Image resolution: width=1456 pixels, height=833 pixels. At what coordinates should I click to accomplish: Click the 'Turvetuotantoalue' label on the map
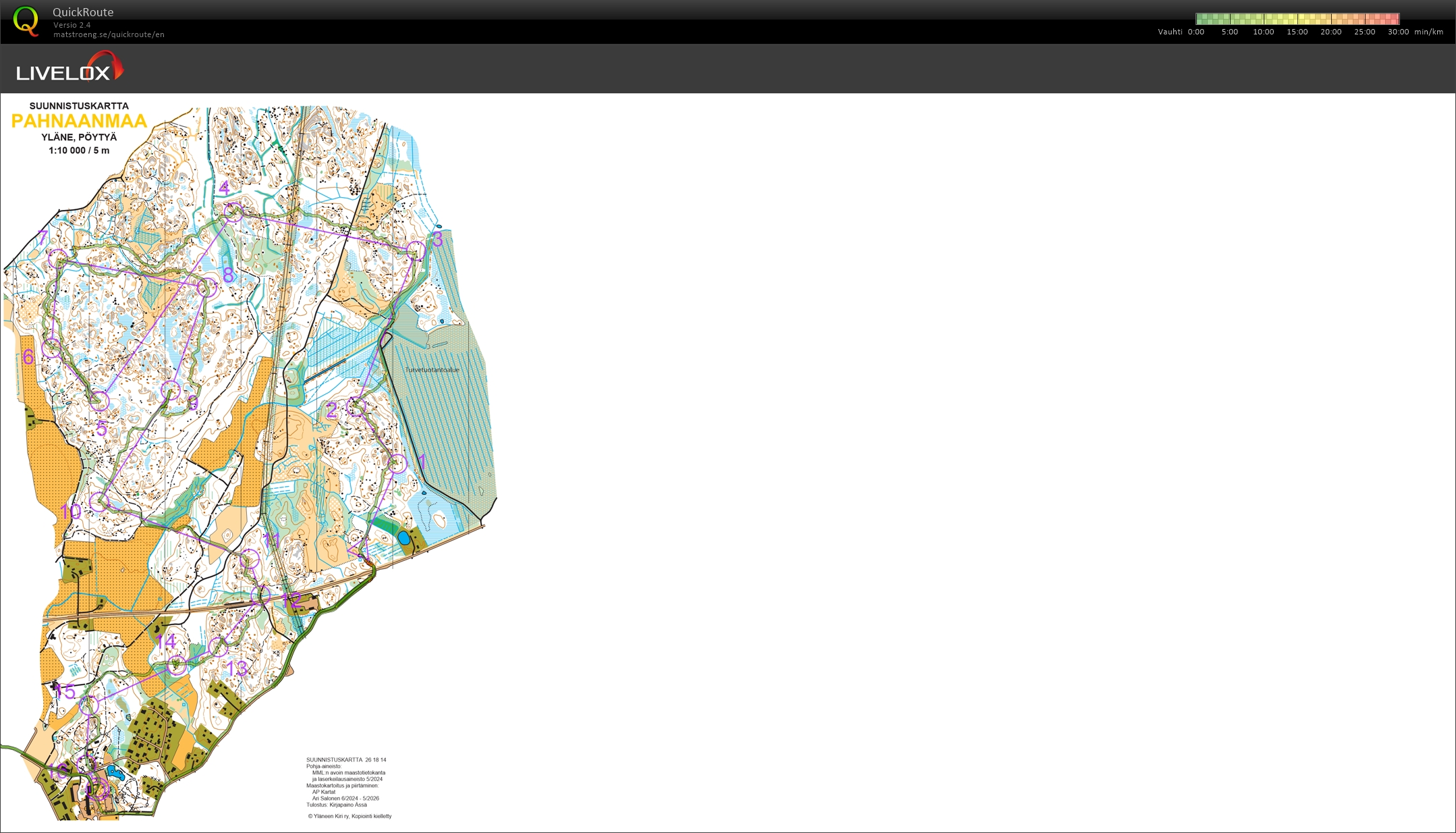432,370
